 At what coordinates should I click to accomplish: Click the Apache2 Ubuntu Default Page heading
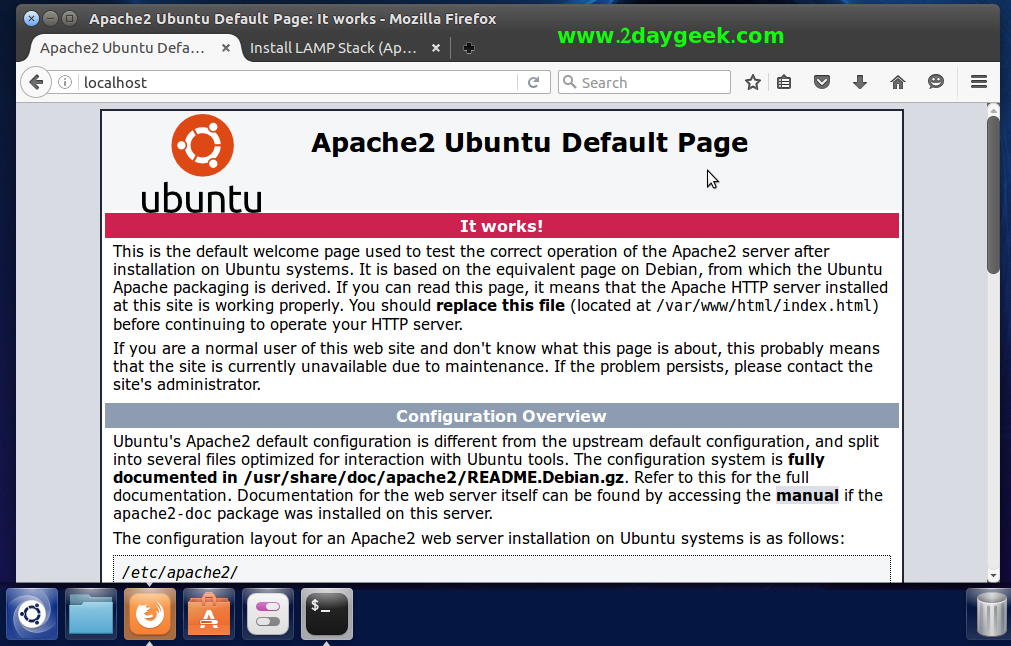click(529, 142)
